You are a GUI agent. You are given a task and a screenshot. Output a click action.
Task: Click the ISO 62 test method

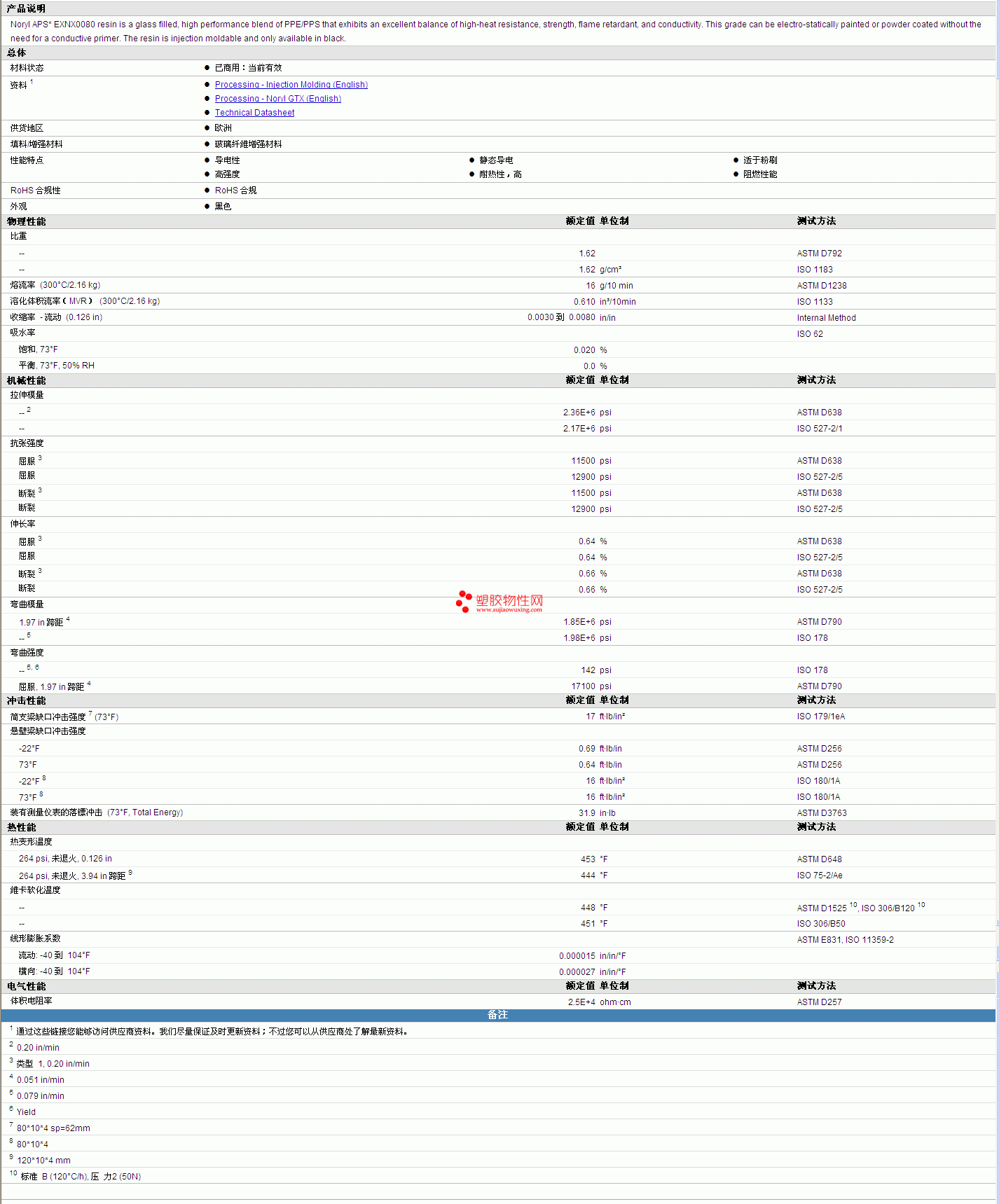point(810,334)
